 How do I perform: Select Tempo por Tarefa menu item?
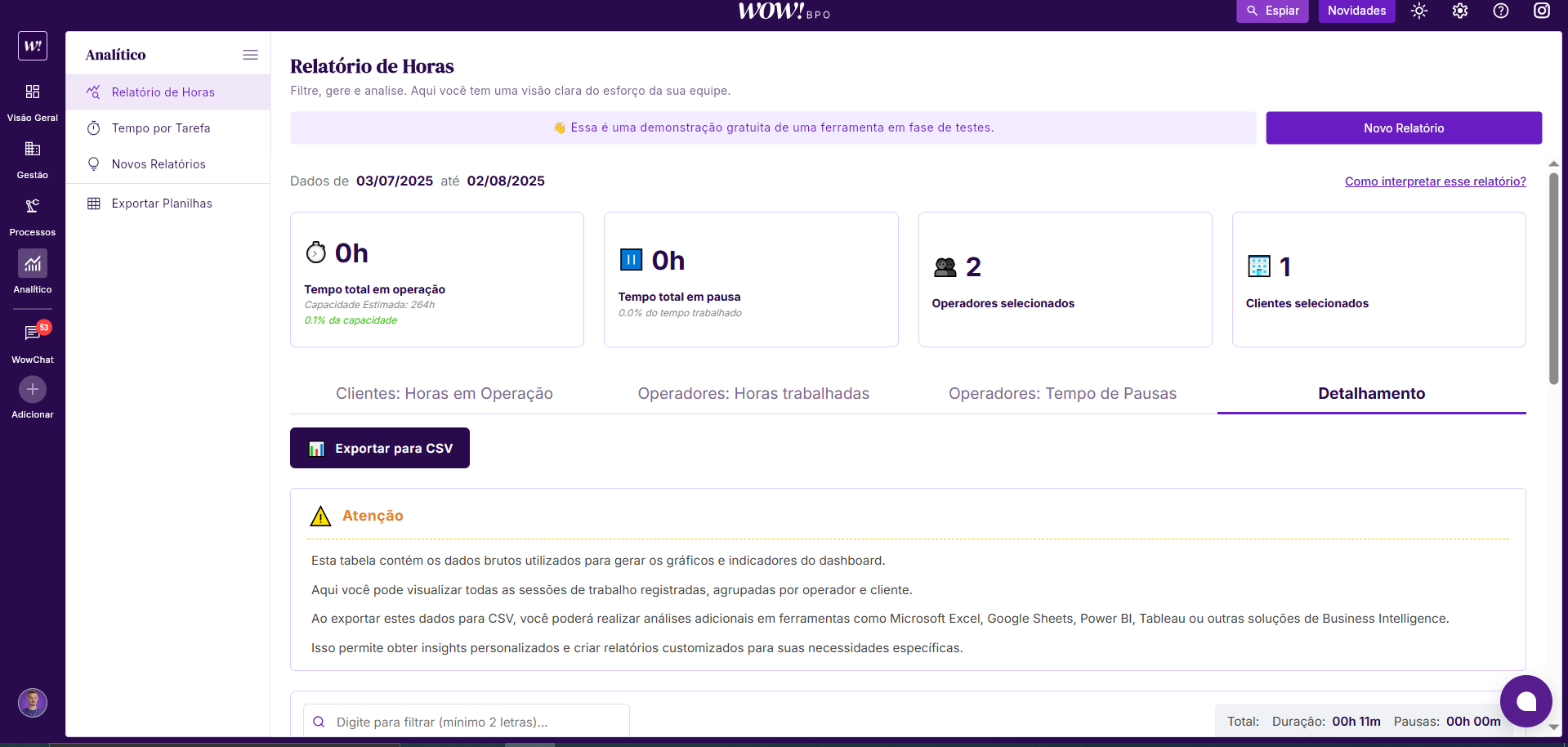click(161, 128)
